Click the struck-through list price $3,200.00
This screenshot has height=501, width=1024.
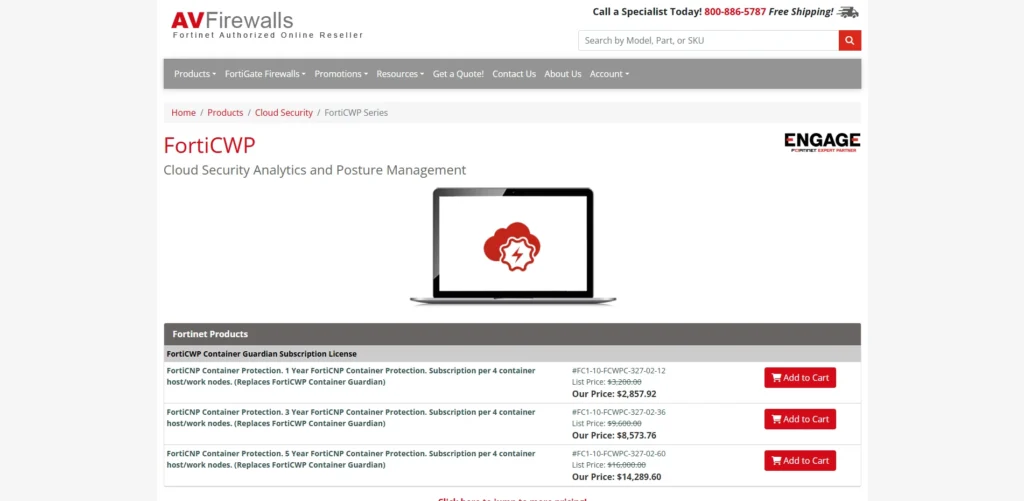pos(624,381)
